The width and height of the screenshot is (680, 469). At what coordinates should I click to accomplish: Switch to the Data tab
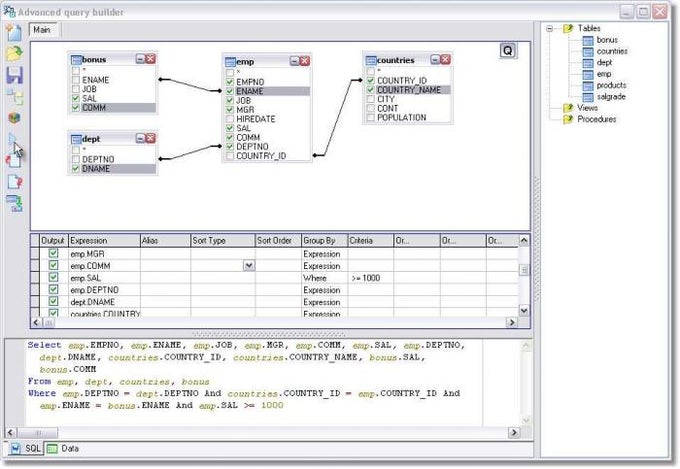(x=63, y=449)
